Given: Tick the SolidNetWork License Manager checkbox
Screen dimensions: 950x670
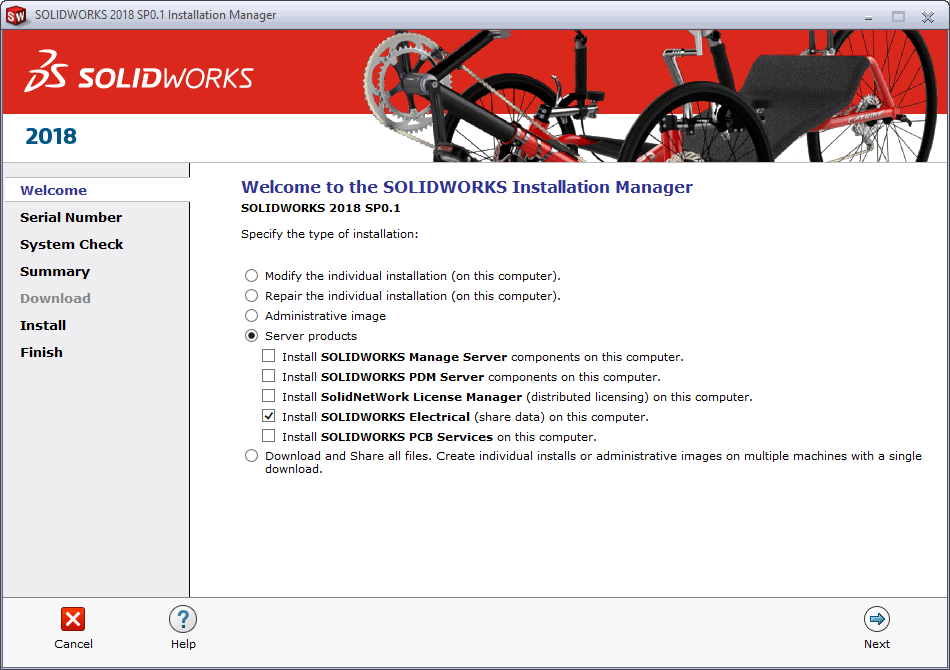Looking at the screenshot, I should (268, 396).
